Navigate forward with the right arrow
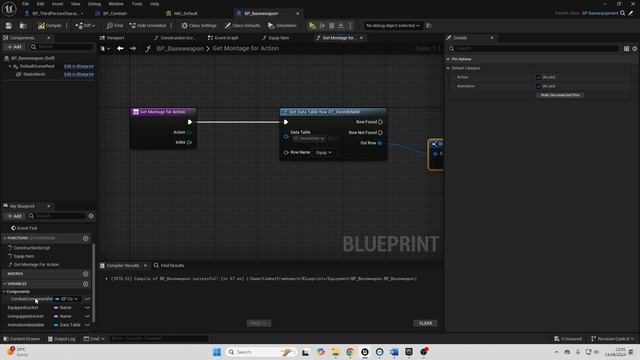Viewport: 640px width, 360px height. coord(133,49)
